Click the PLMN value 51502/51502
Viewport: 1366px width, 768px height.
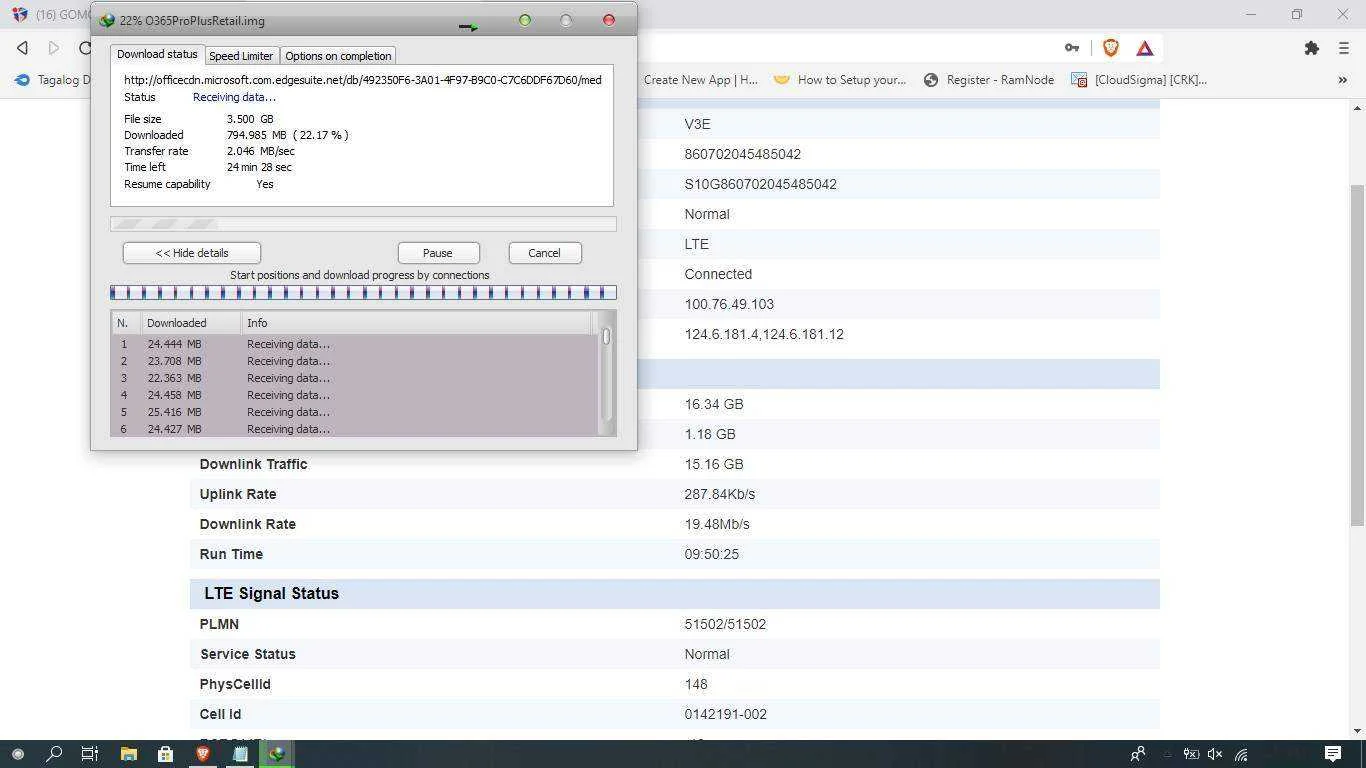(725, 624)
